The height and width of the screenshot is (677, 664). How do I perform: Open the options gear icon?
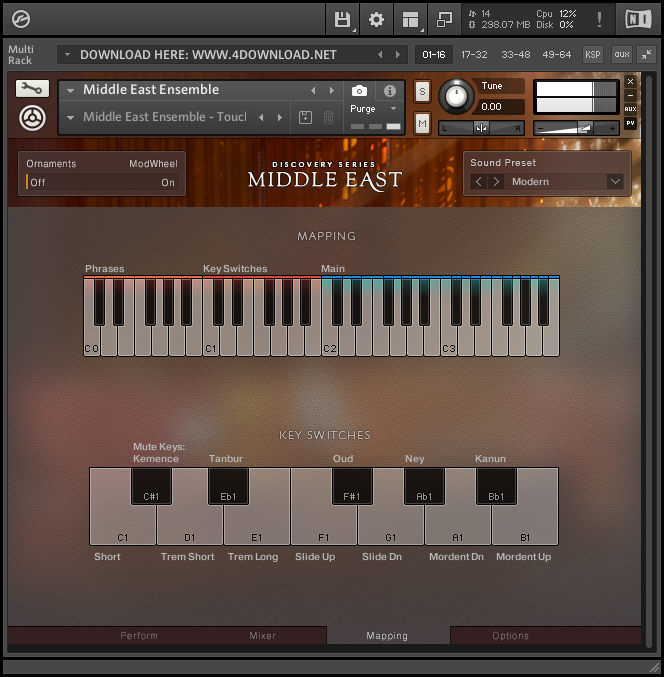coord(376,19)
